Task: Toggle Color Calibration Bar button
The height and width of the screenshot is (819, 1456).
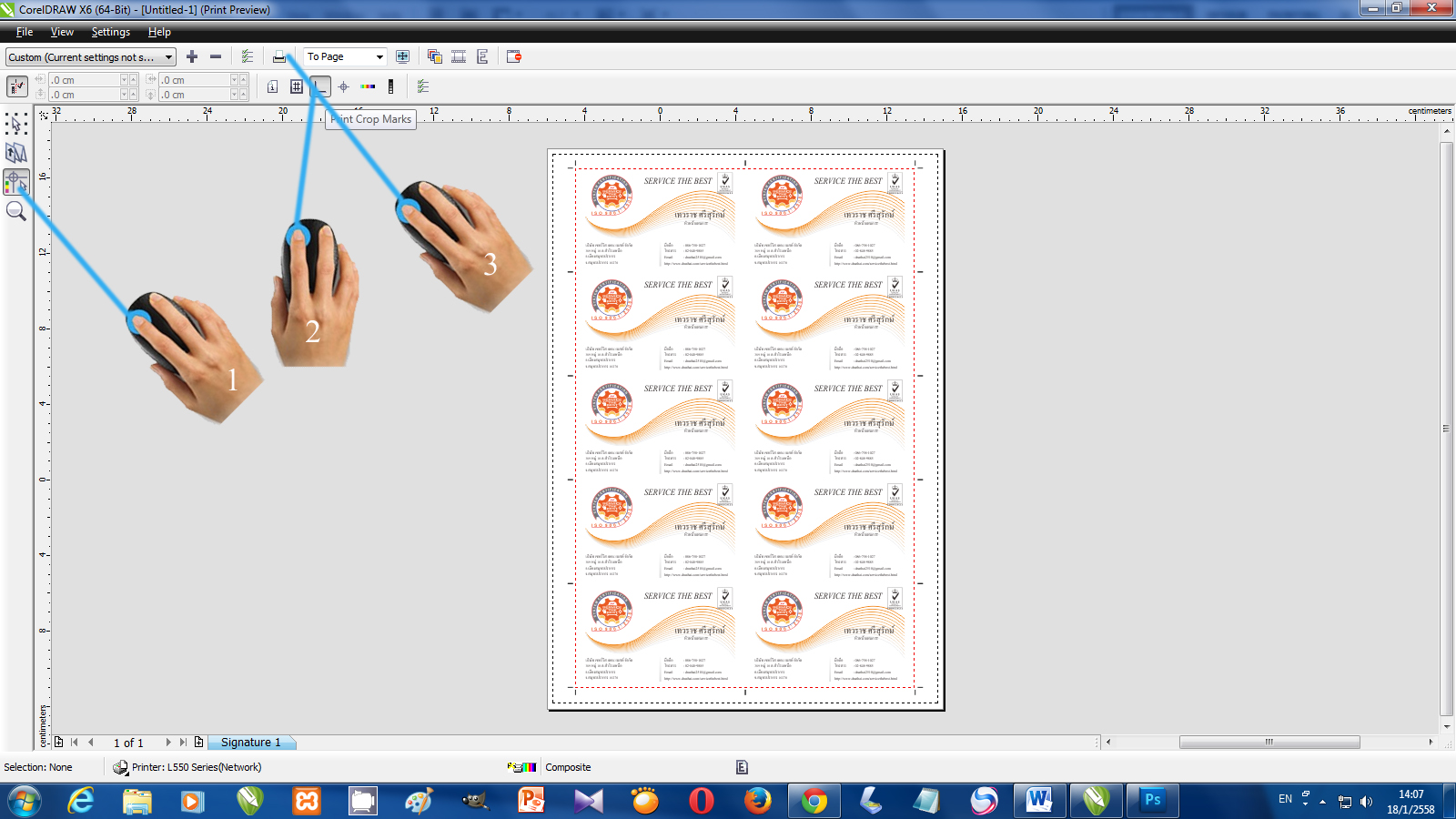Action: (x=368, y=86)
